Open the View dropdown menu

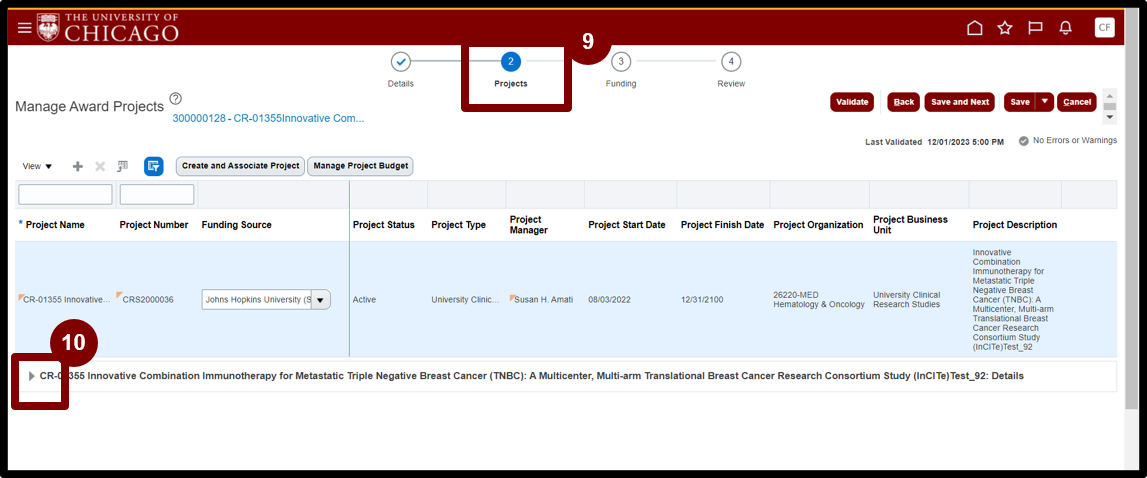point(37,166)
